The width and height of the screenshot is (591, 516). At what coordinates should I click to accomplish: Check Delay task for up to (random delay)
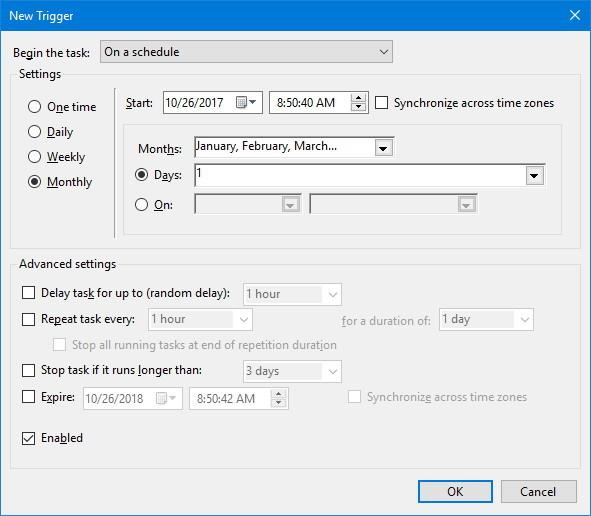(29, 292)
